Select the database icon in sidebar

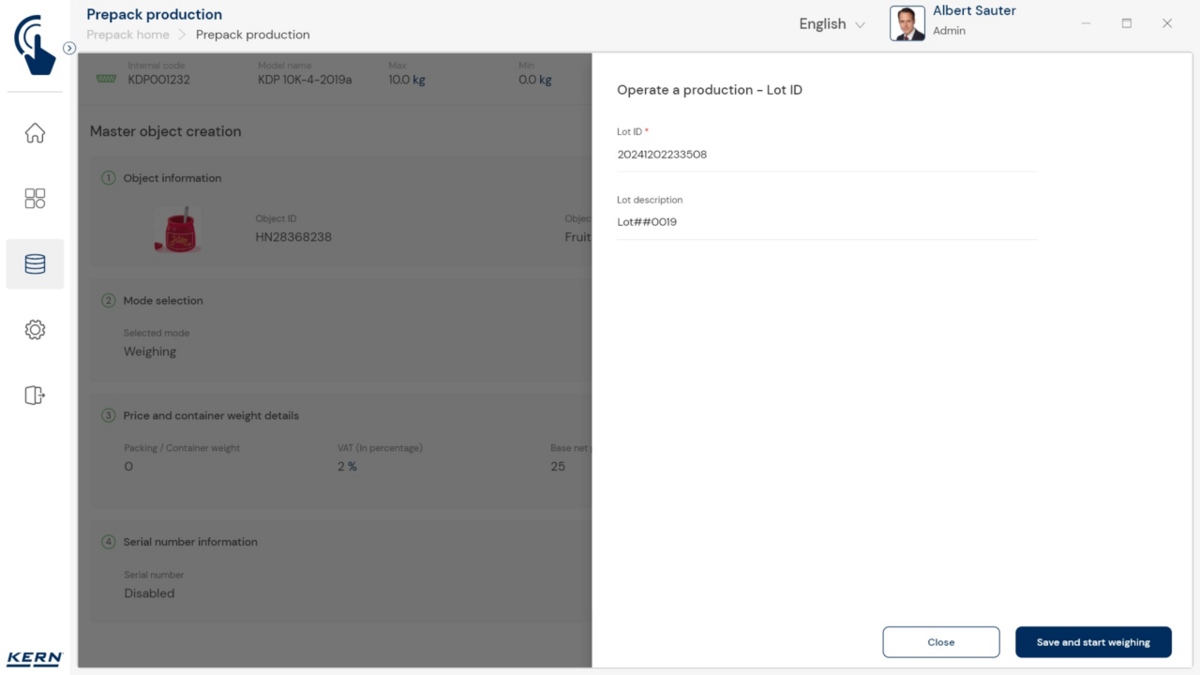(35, 264)
